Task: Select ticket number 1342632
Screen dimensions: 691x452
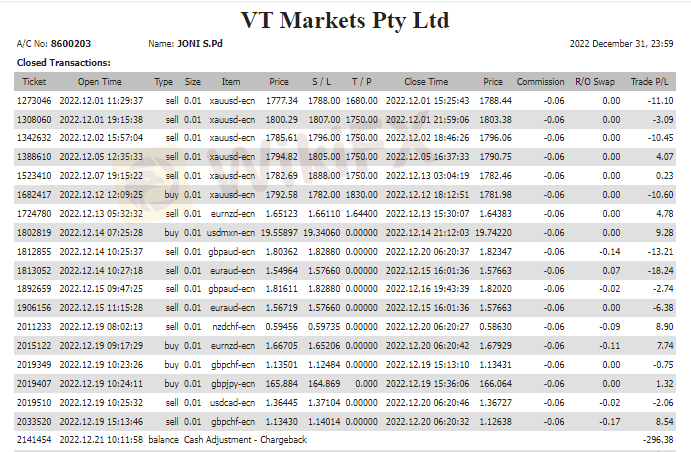Action: (x=34, y=137)
